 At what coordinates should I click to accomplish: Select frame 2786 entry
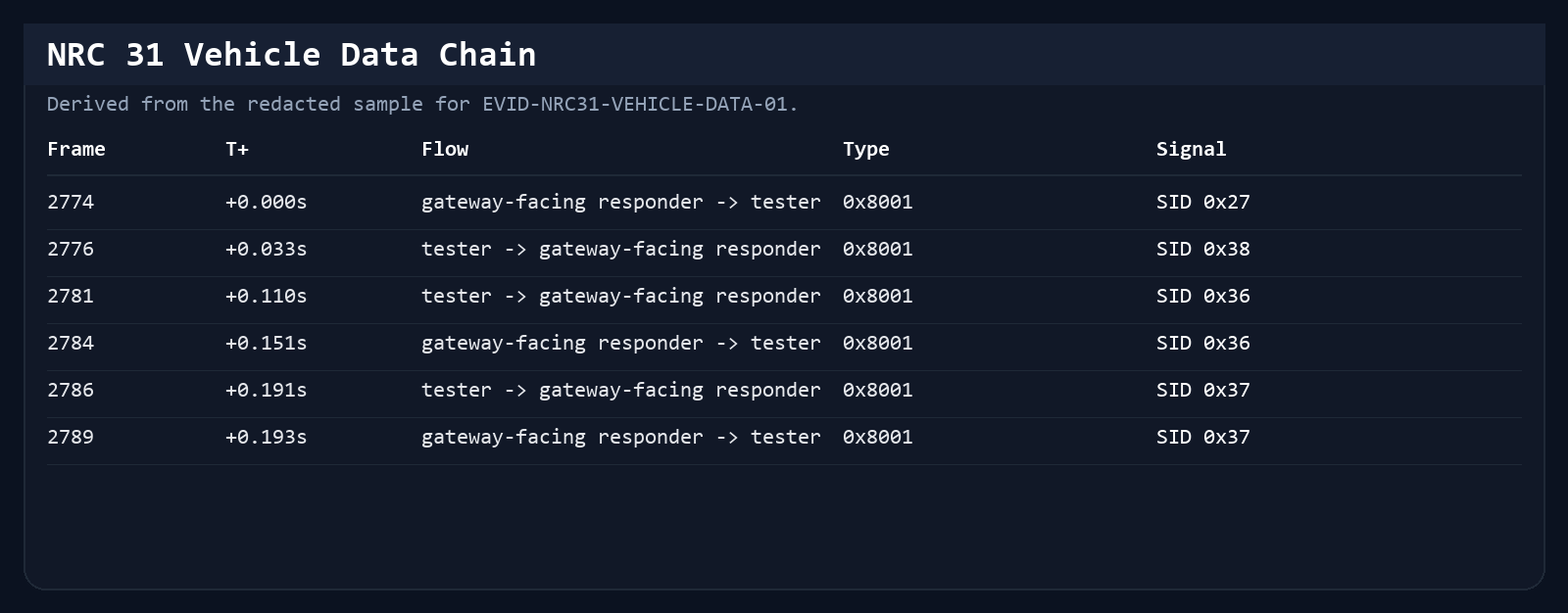(x=784, y=391)
